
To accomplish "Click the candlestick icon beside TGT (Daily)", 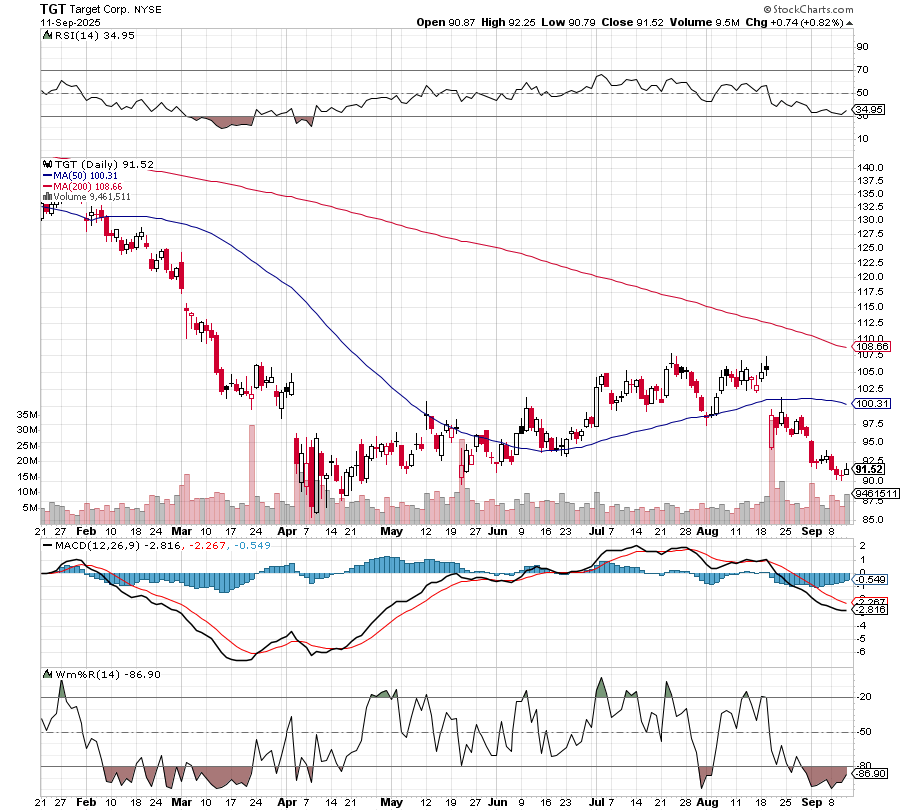I will coord(48,165).
